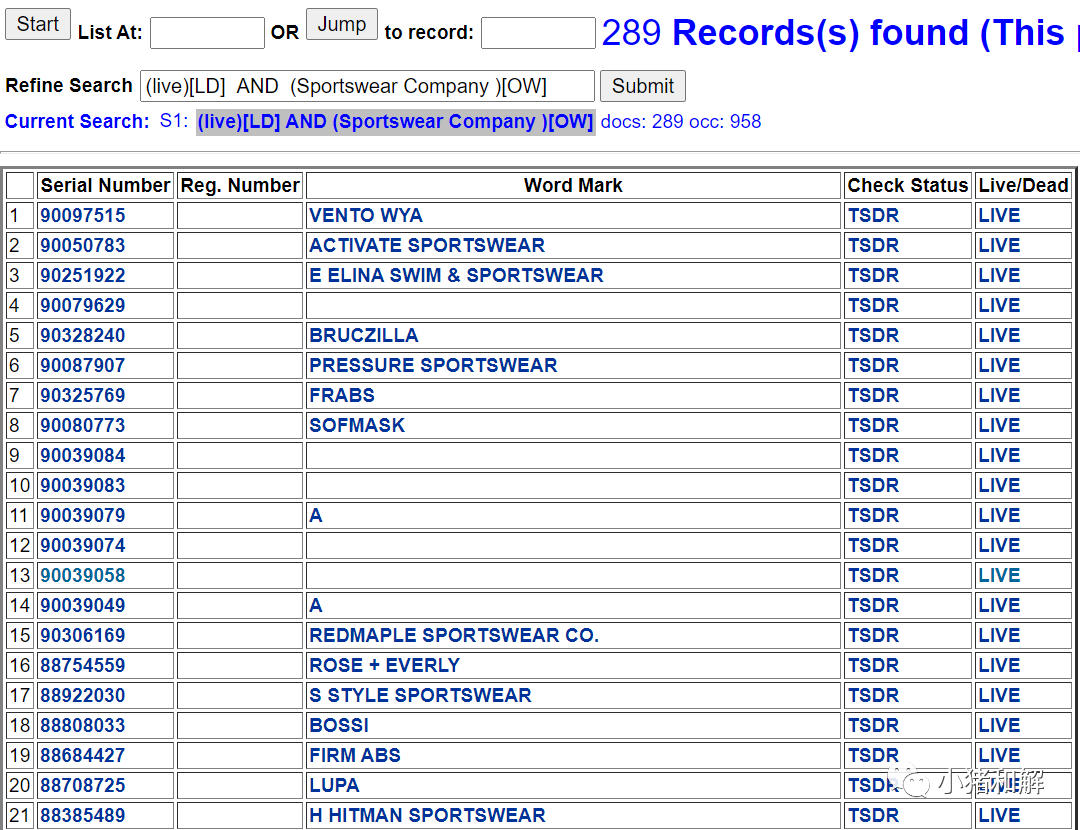The width and height of the screenshot is (1080, 830).
Task: Open serial number 90328240
Action: [x=83, y=335]
